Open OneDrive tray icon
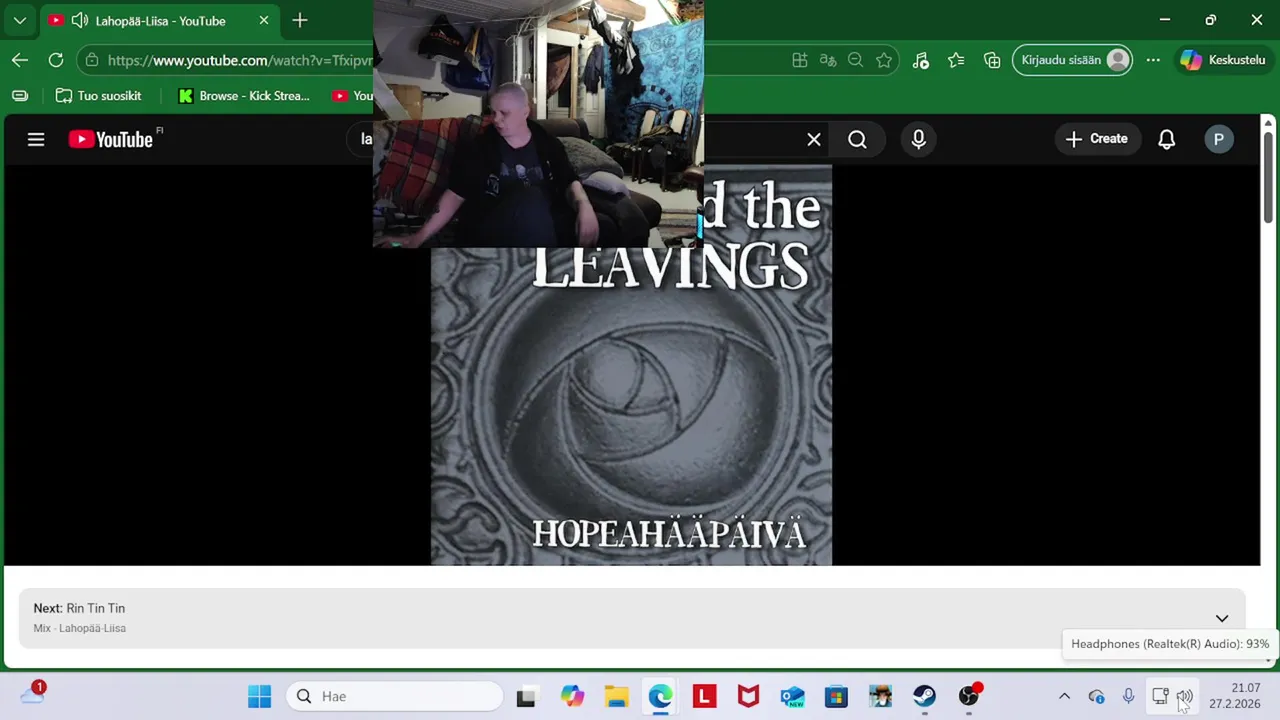The width and height of the screenshot is (1280, 720). (x=1096, y=696)
